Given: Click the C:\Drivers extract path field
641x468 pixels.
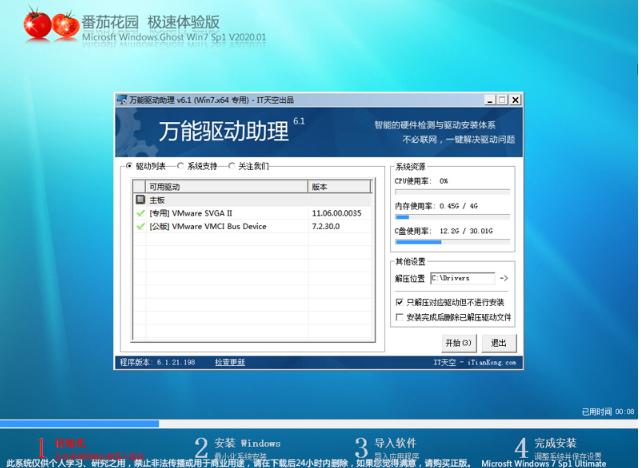Looking at the screenshot, I should tap(462, 278).
